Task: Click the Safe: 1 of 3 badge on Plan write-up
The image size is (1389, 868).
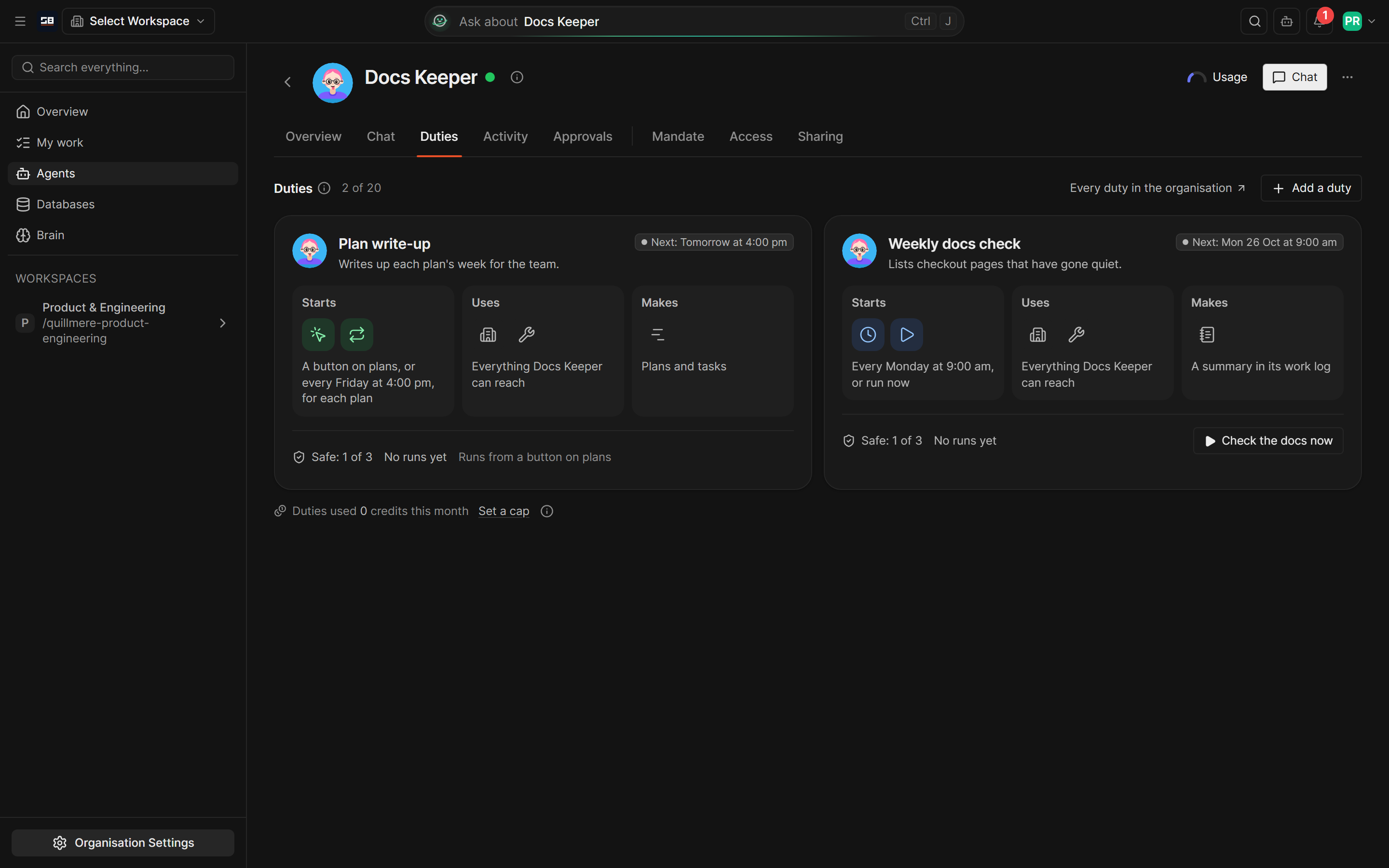Action: 333,457
